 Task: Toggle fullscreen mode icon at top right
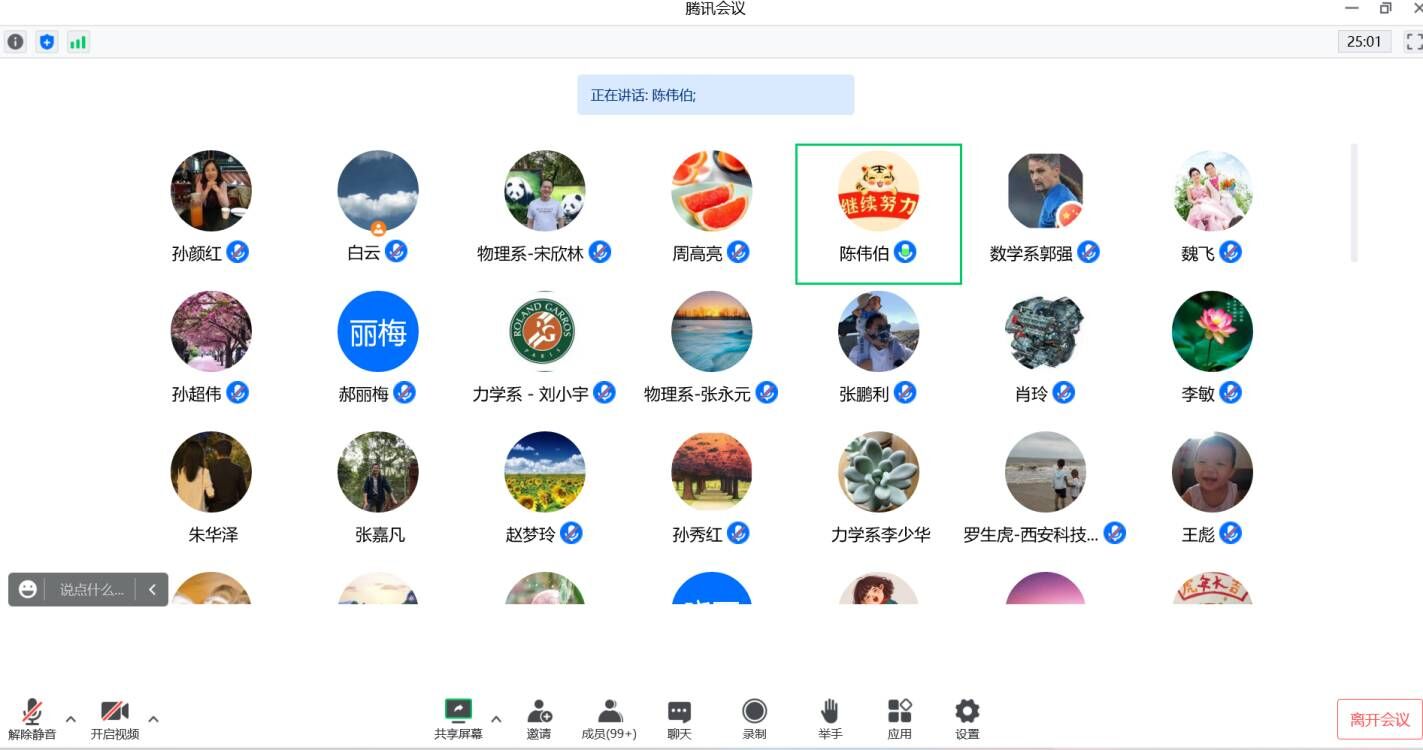(1413, 42)
